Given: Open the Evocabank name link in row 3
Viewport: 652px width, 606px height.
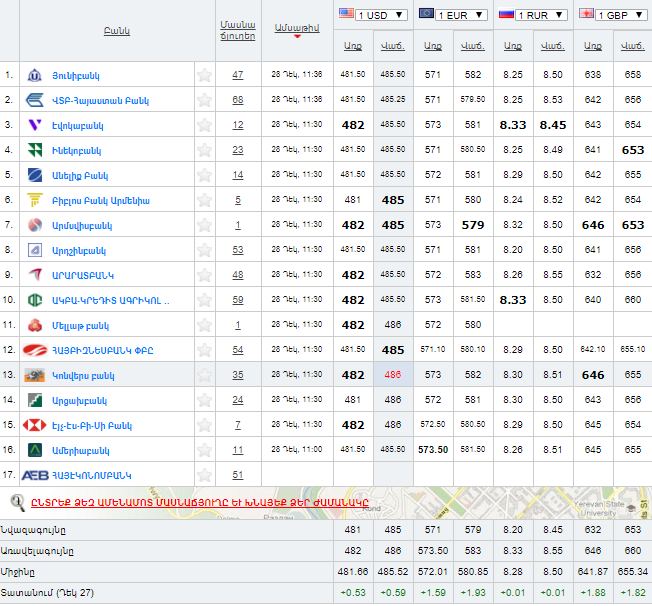Looking at the screenshot, I should click(77, 126).
